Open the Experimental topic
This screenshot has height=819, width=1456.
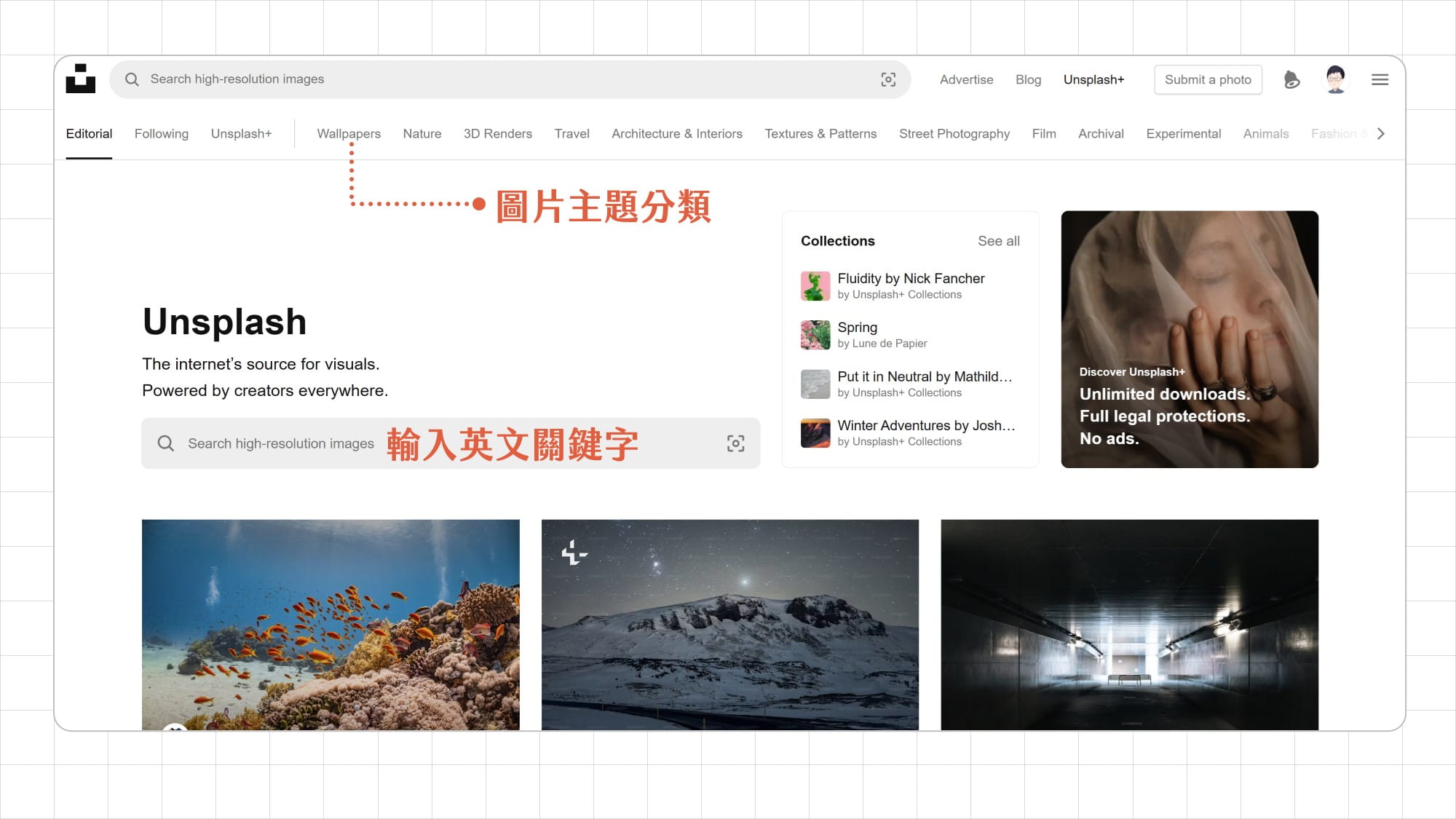pyautogui.click(x=1183, y=134)
